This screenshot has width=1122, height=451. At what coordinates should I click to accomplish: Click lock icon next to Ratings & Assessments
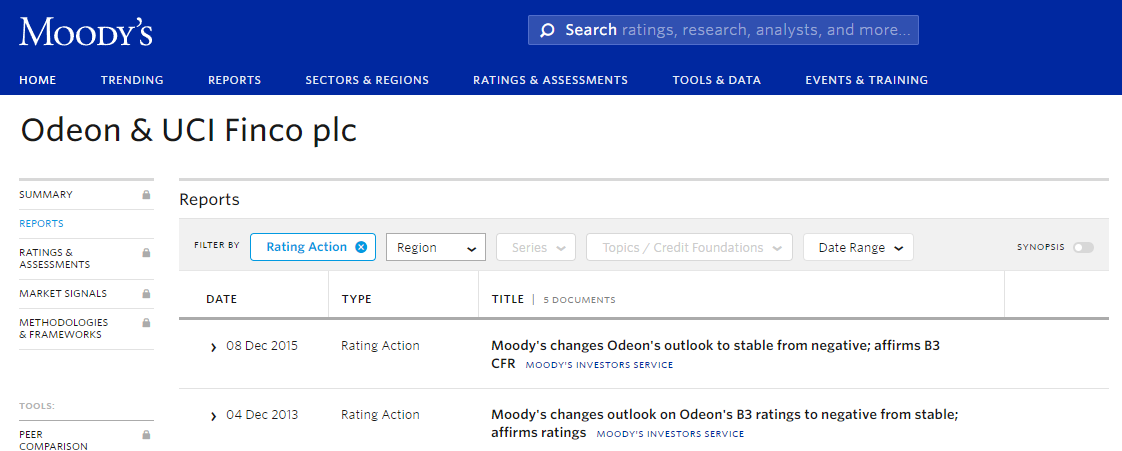pyautogui.click(x=146, y=253)
